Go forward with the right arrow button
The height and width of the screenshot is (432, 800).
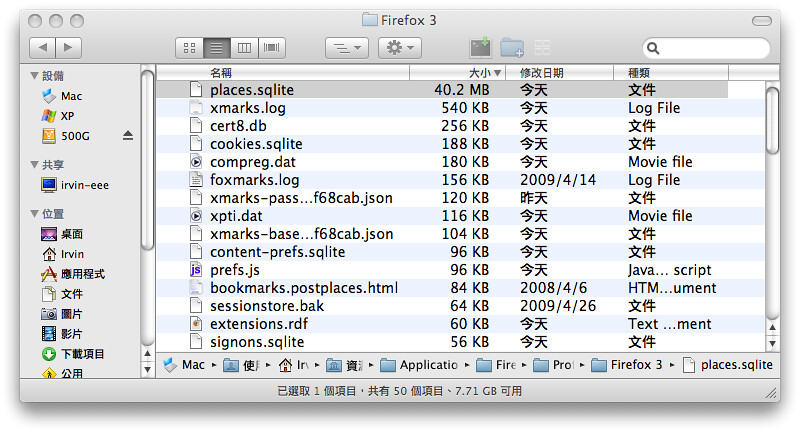(x=68, y=48)
